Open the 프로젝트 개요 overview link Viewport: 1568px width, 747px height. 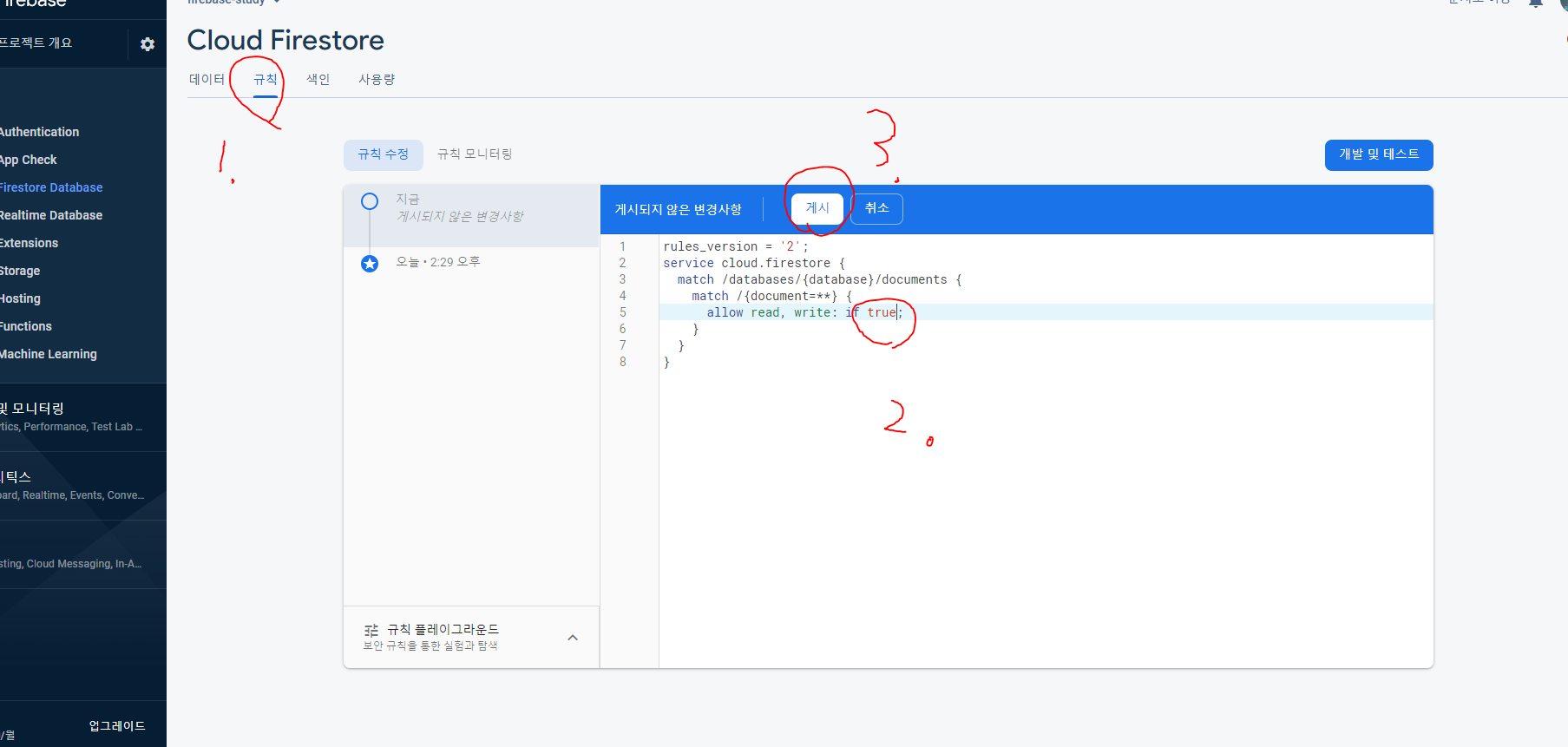[36, 43]
